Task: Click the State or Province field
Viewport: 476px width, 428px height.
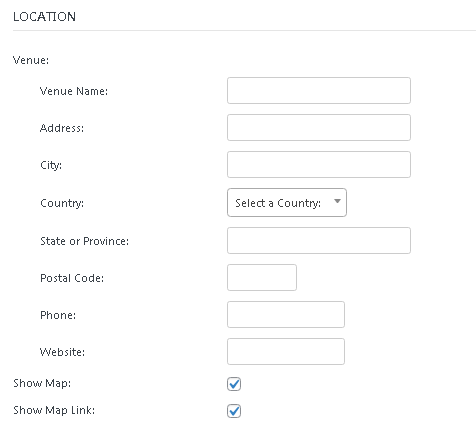Action: coord(319,241)
